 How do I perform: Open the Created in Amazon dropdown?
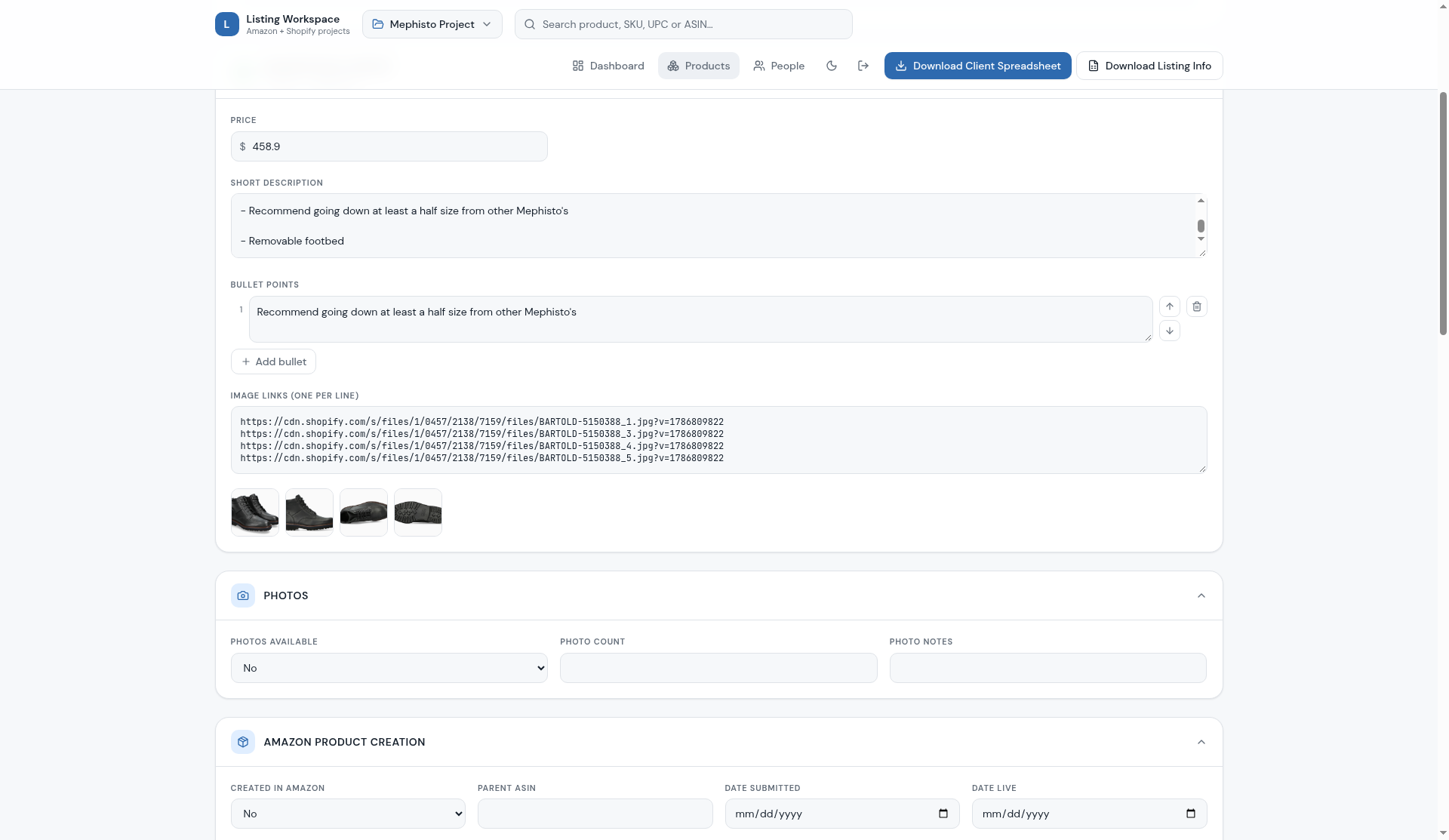coord(348,814)
